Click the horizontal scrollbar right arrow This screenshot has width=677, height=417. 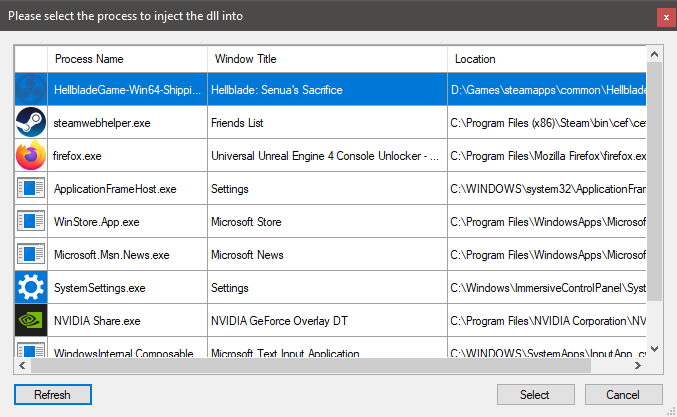pyautogui.click(x=640, y=366)
